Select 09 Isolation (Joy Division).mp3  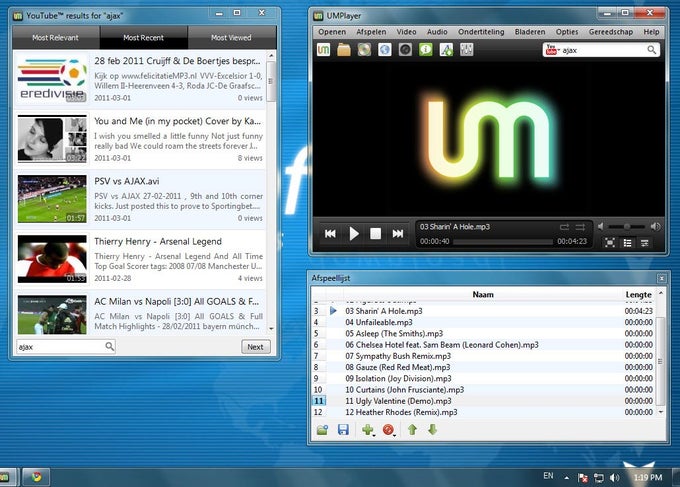tap(483, 379)
